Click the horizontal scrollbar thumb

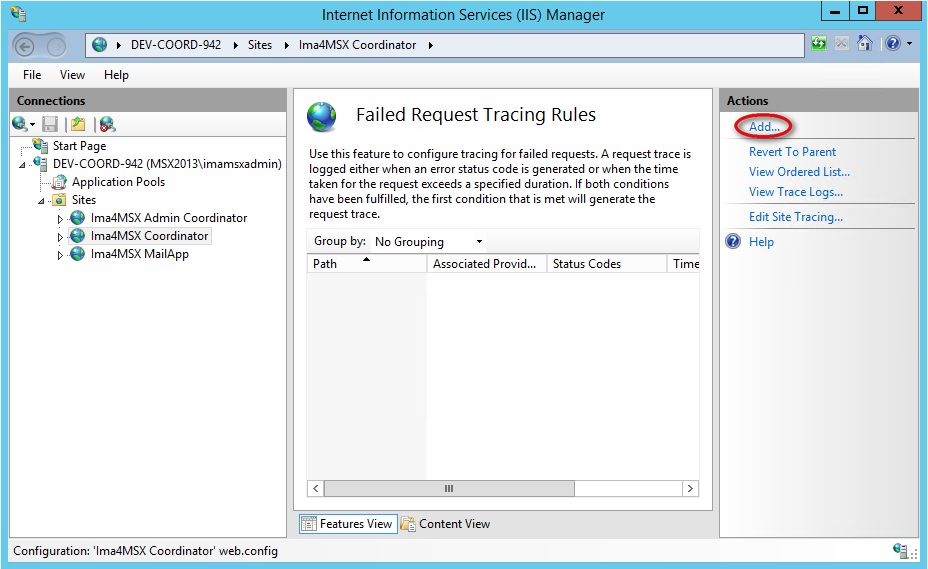point(449,488)
